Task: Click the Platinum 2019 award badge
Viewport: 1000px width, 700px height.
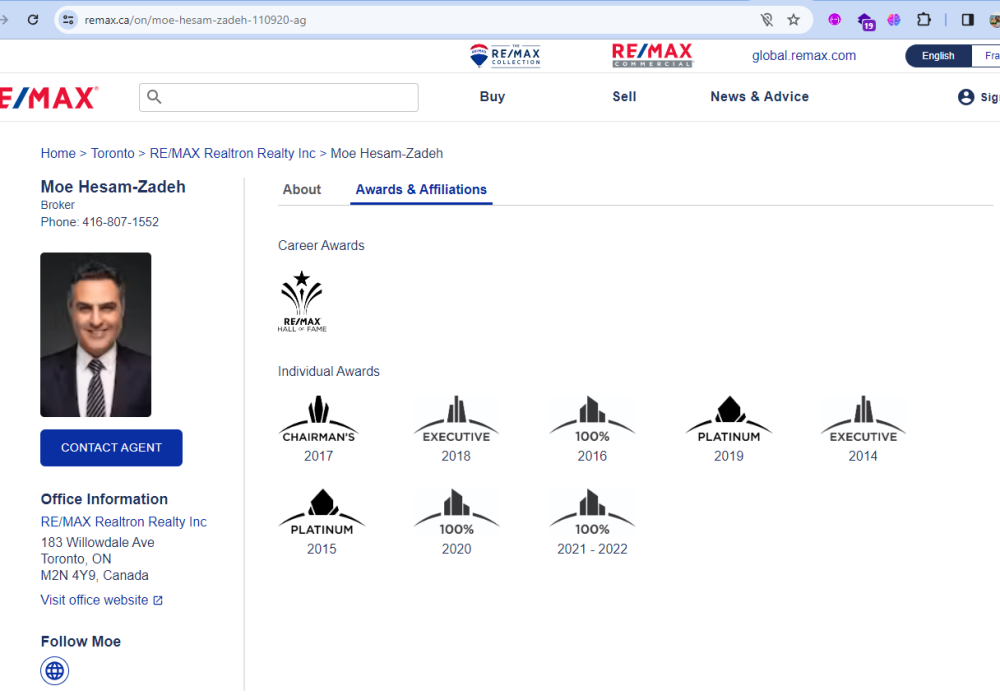Action: tap(728, 419)
